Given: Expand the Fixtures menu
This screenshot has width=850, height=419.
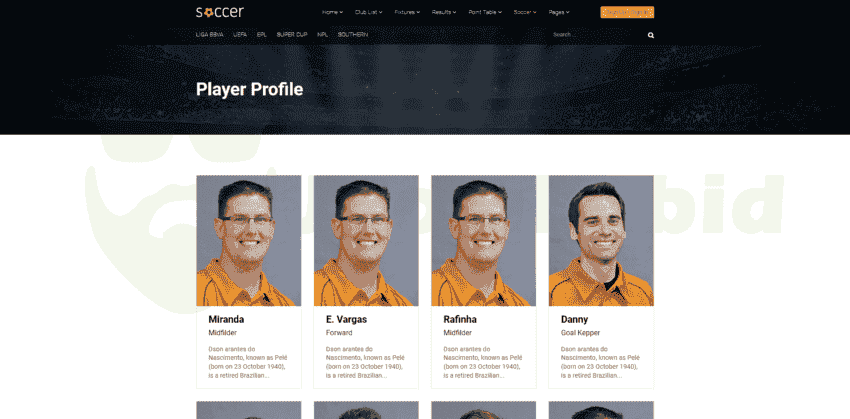Looking at the screenshot, I should coord(407,12).
